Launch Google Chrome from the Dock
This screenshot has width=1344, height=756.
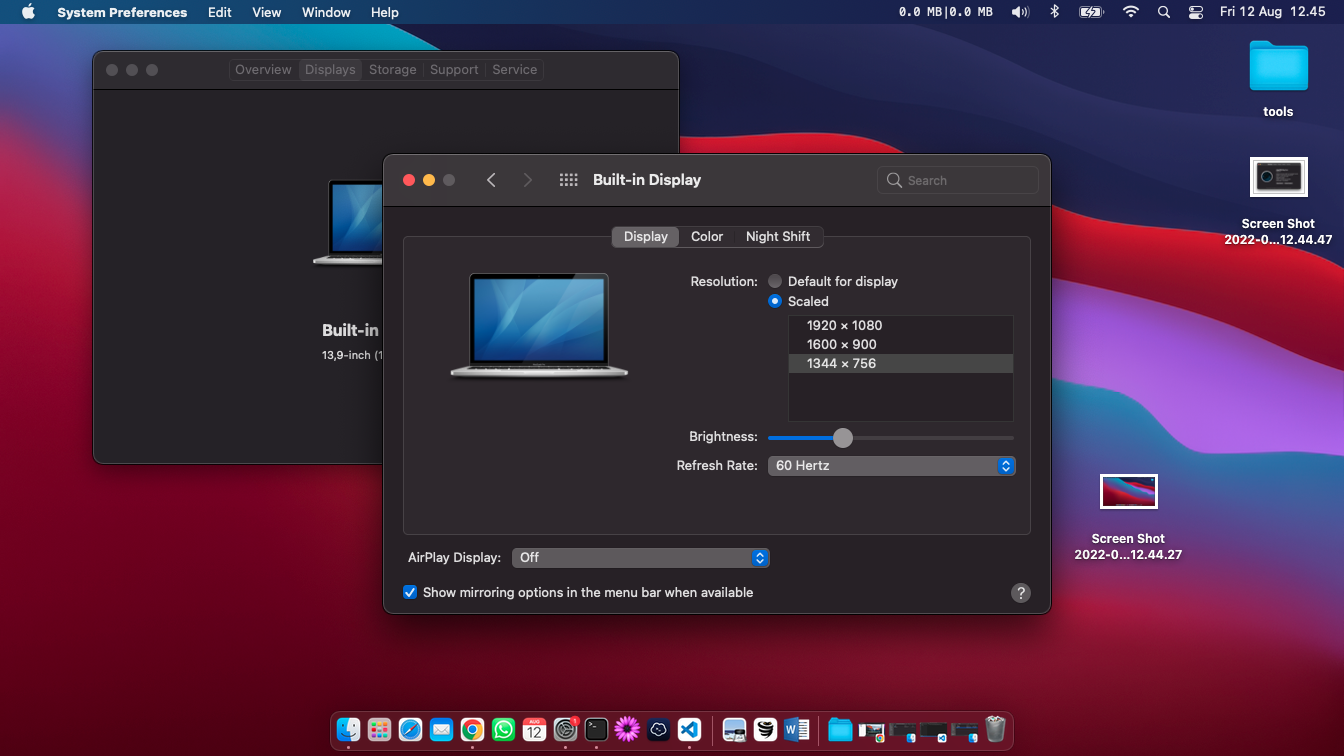click(472, 730)
